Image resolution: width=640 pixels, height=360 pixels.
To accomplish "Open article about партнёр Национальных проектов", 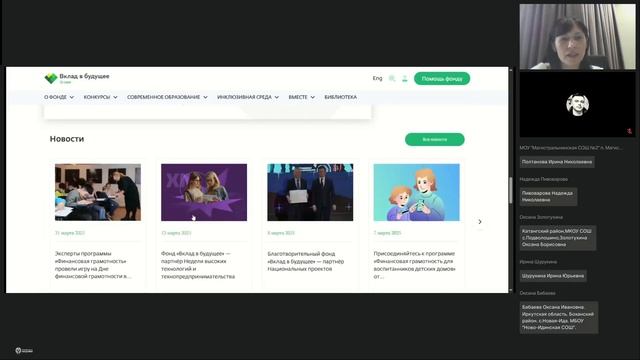I will pos(306,261).
